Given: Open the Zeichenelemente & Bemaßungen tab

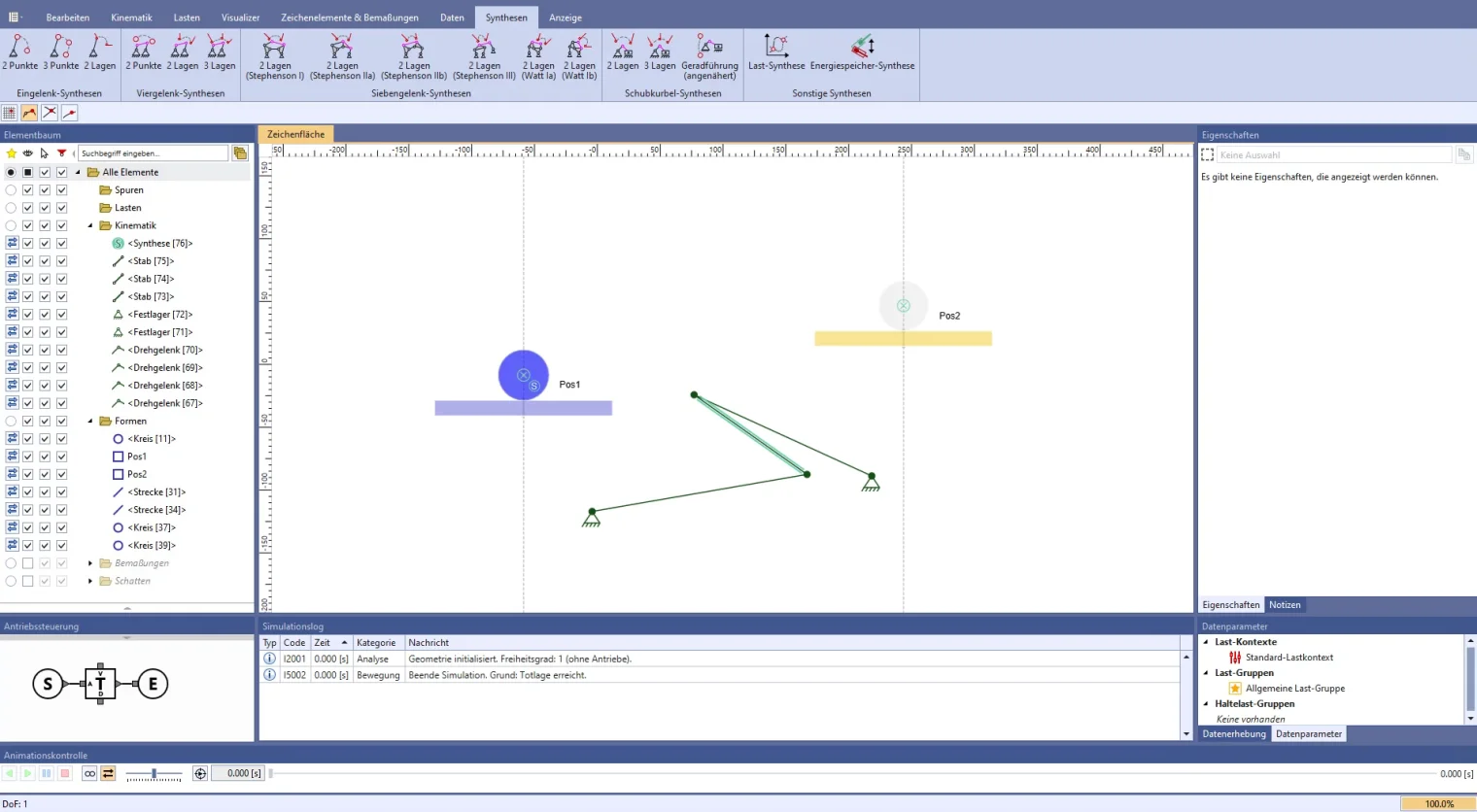Looking at the screenshot, I should pos(350,17).
